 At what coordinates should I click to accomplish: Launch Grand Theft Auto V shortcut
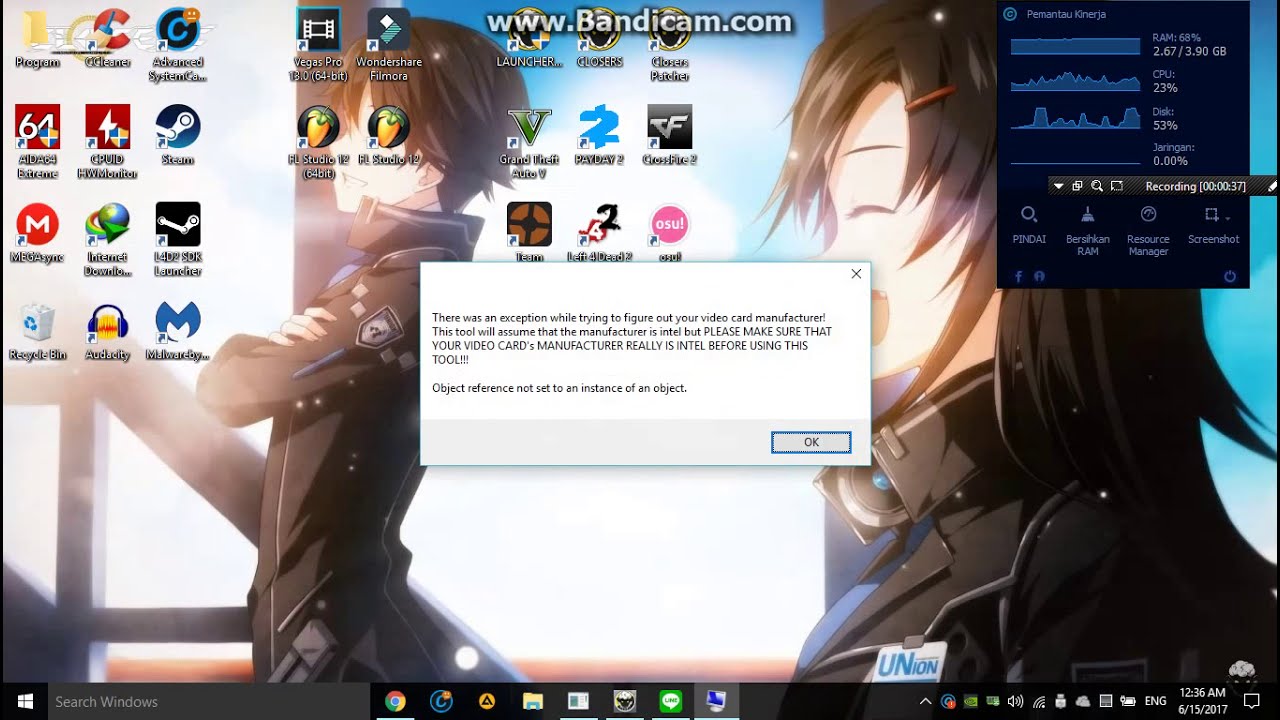[529, 142]
